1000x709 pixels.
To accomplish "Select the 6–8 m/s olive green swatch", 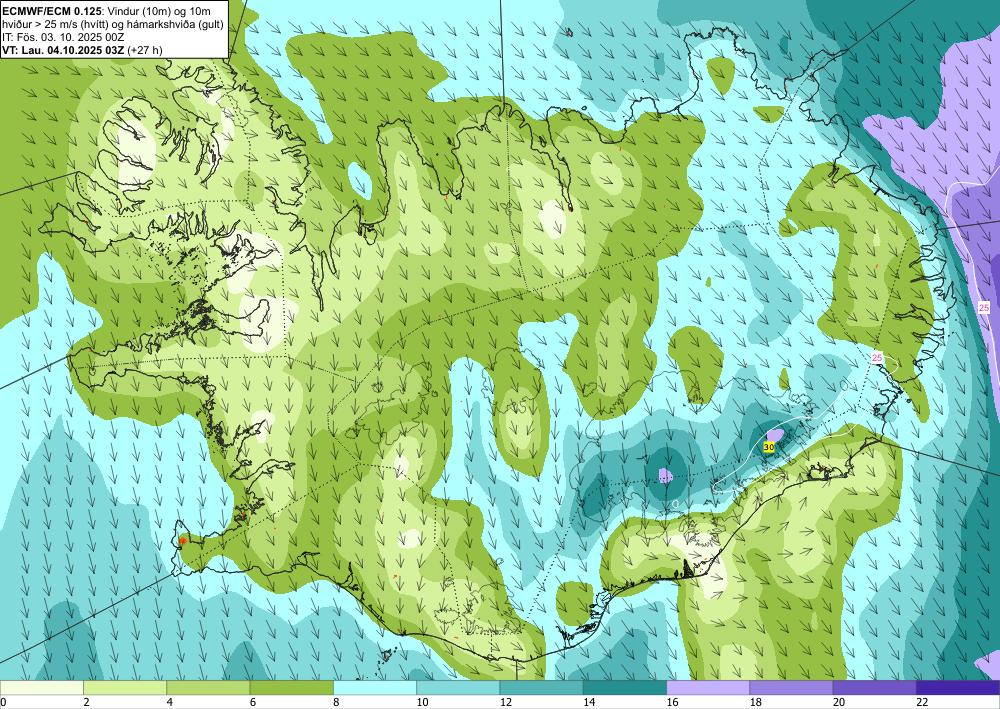I will coord(291,688).
